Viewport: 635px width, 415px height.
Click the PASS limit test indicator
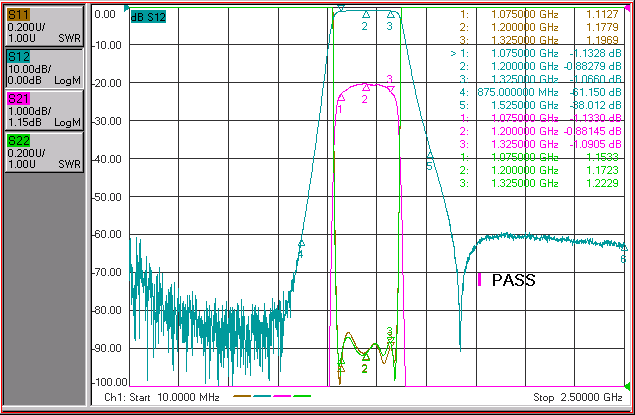pyautogui.click(x=513, y=280)
